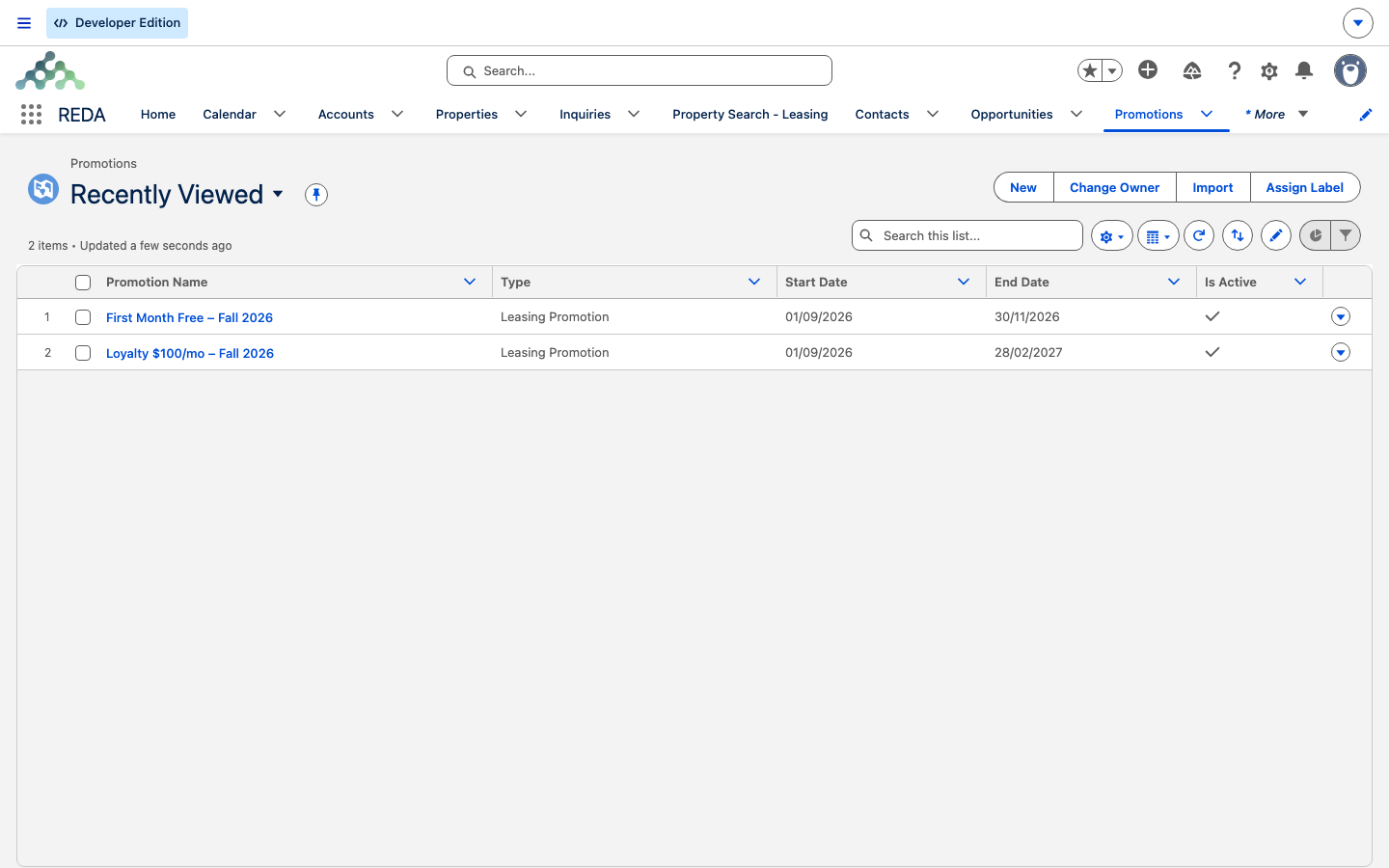
Task: Click the New promotion button
Action: point(1023,187)
